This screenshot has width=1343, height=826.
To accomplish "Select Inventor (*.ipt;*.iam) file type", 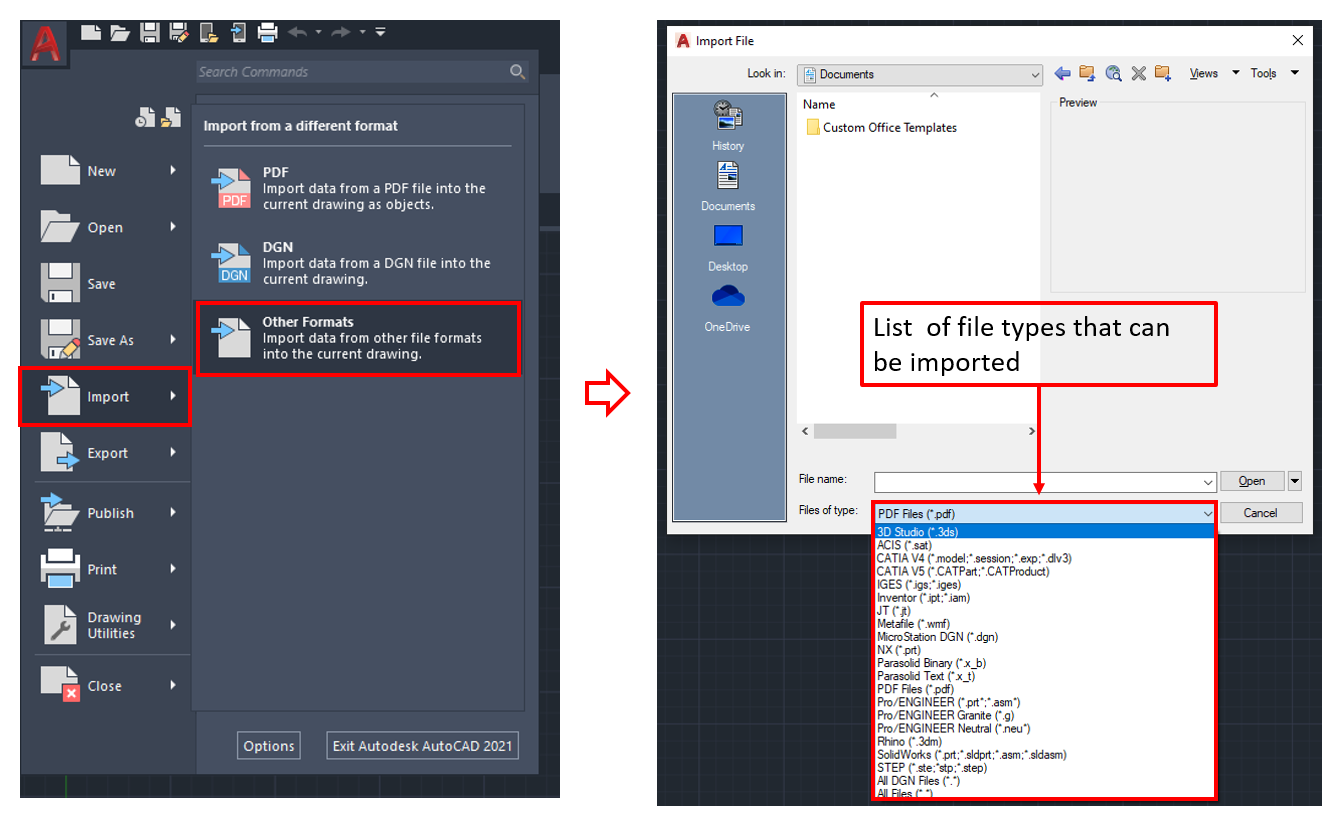I will pyautogui.click(x=1044, y=597).
